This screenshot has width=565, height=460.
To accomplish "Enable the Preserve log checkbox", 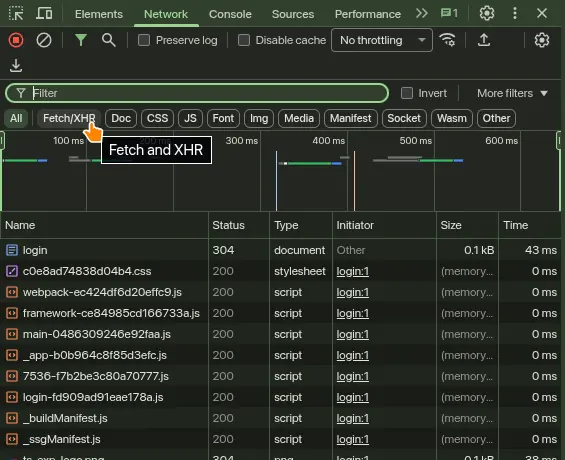I will tap(144, 40).
